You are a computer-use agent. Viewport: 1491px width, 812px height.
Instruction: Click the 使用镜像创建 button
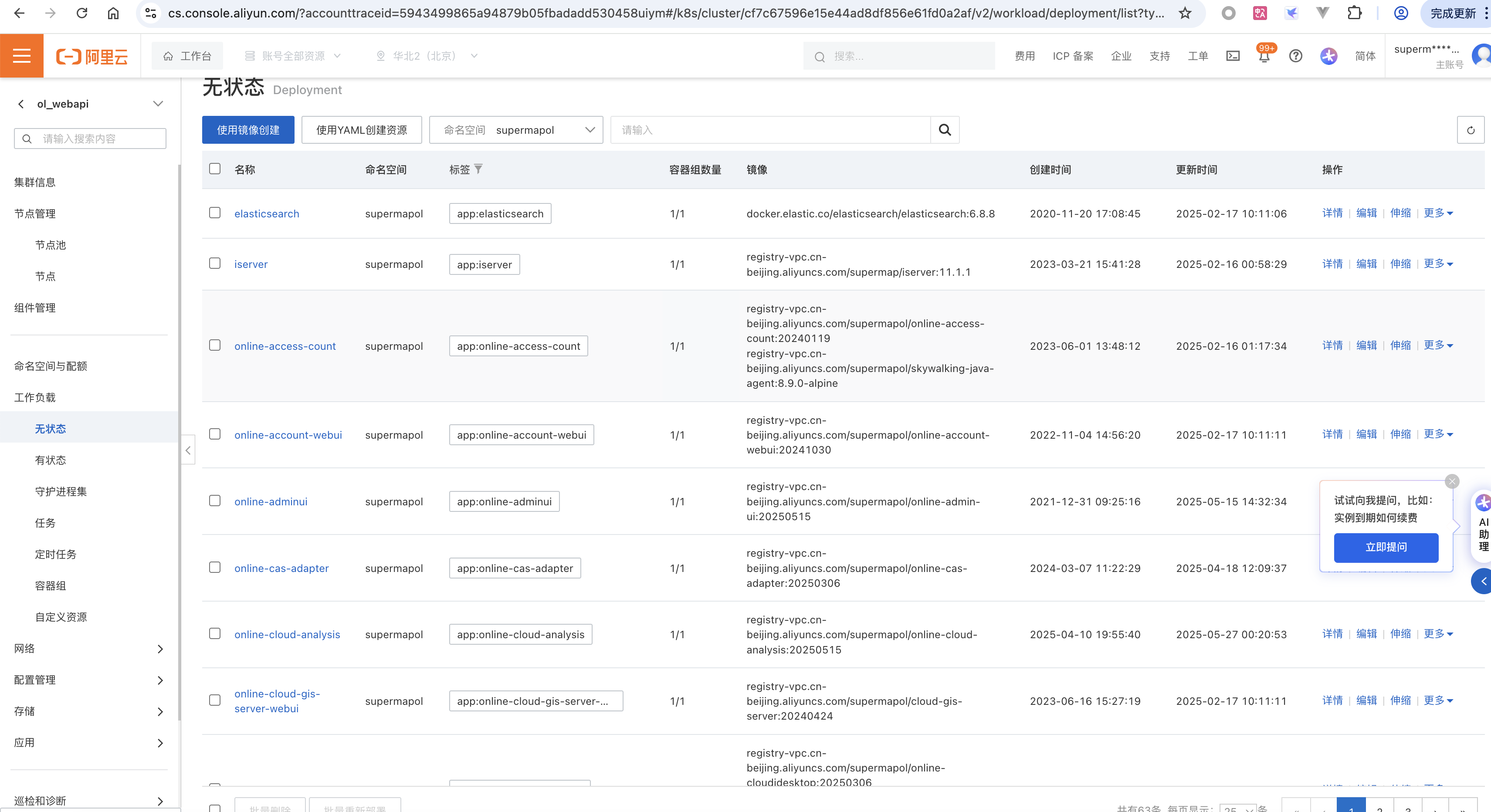tap(248, 130)
